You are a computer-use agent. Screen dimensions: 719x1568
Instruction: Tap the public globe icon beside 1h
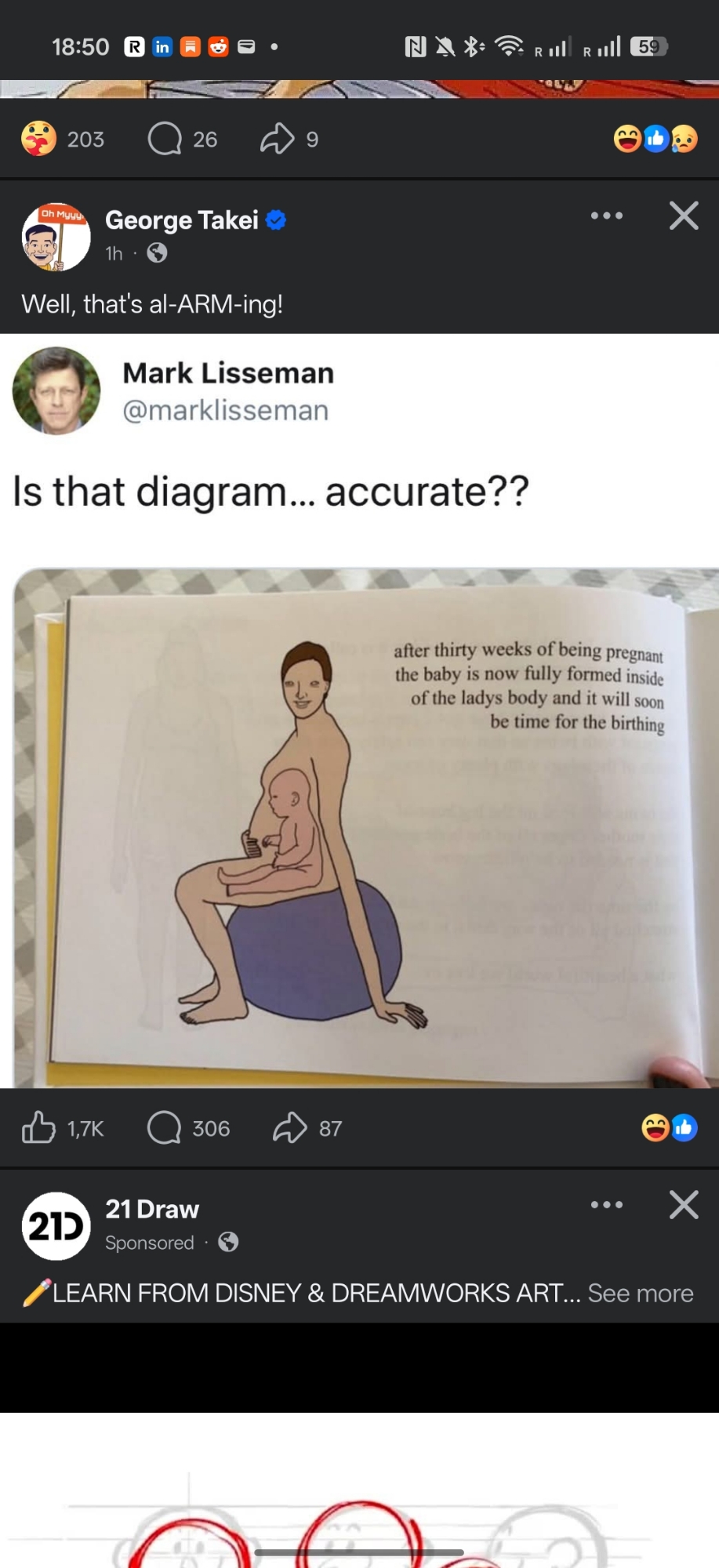pos(157,252)
